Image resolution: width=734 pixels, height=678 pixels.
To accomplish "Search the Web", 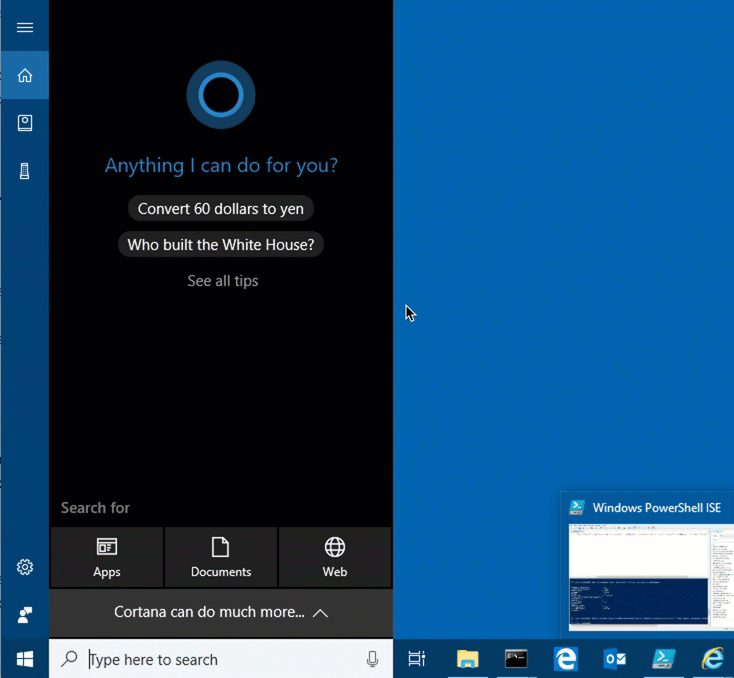I will [x=335, y=557].
